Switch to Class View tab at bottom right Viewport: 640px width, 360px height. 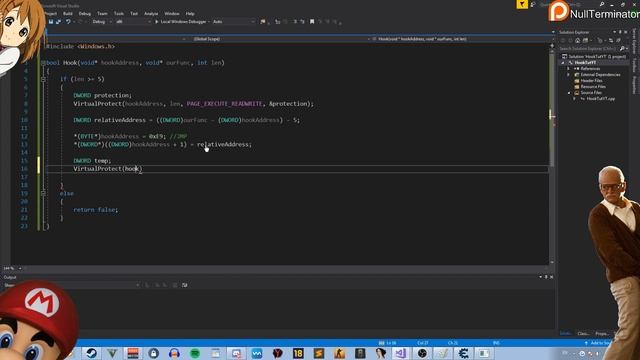[583, 333]
